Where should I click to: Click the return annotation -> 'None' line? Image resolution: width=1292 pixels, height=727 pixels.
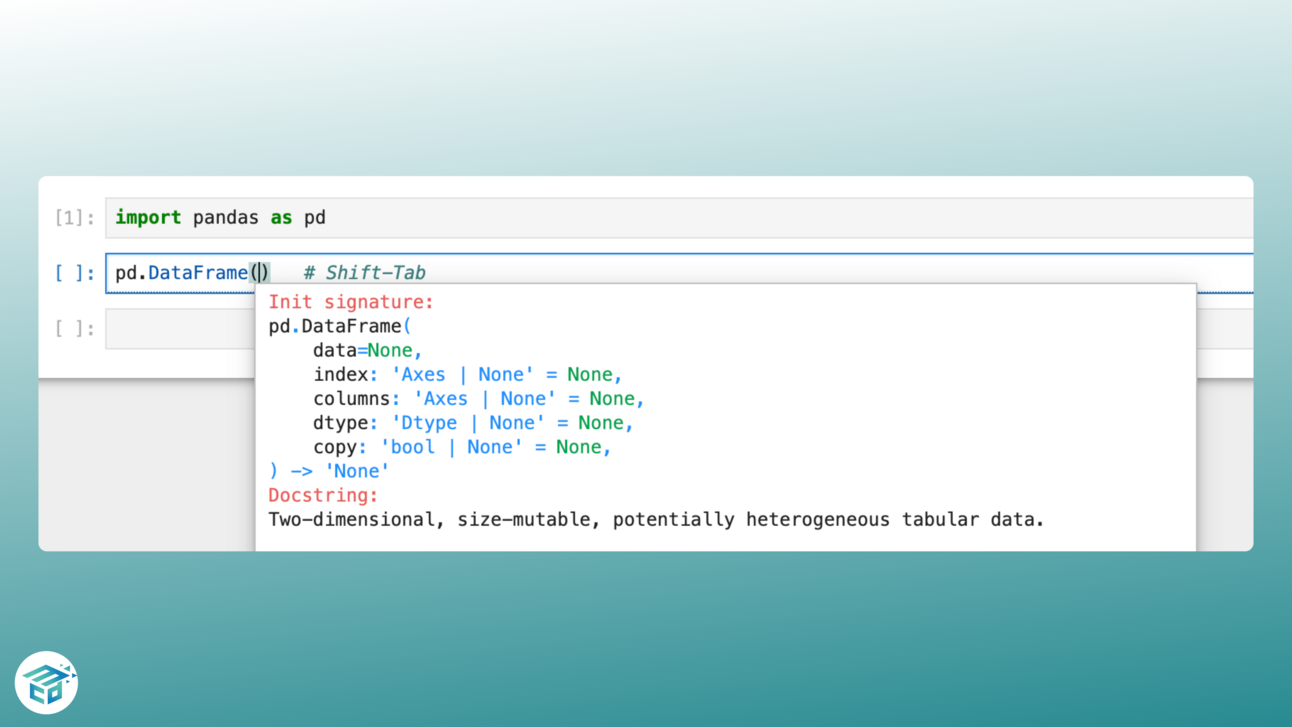coord(329,471)
